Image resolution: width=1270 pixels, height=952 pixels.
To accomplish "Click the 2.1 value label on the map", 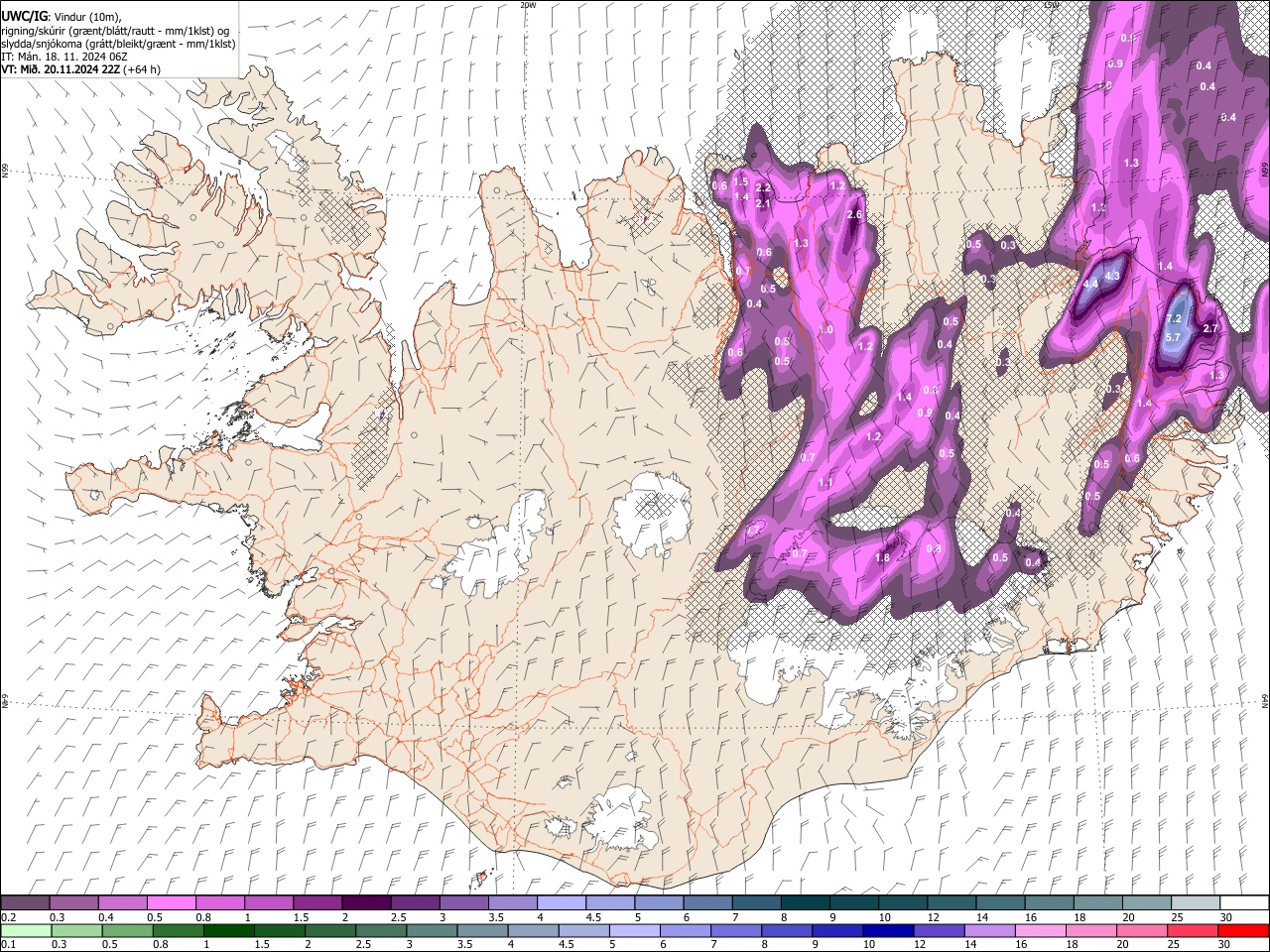I will coord(763,203).
